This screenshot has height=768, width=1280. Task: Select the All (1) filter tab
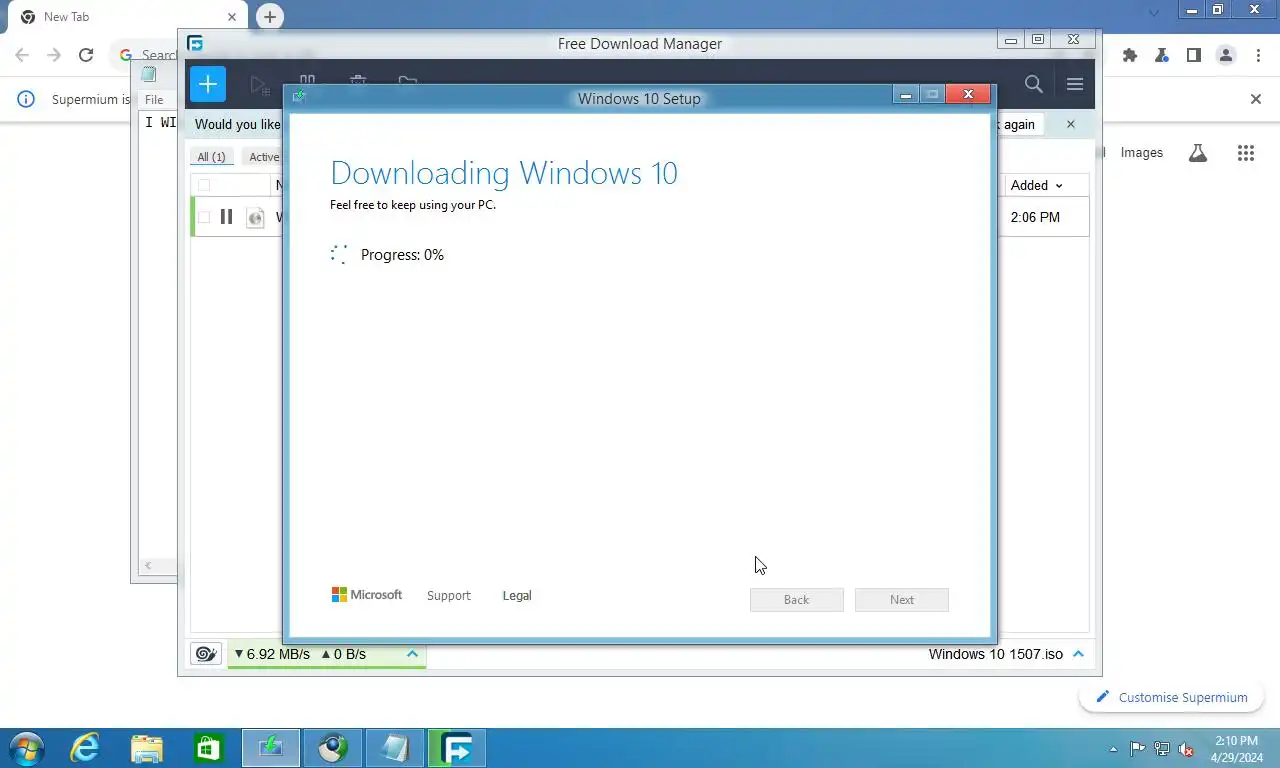pyautogui.click(x=211, y=157)
